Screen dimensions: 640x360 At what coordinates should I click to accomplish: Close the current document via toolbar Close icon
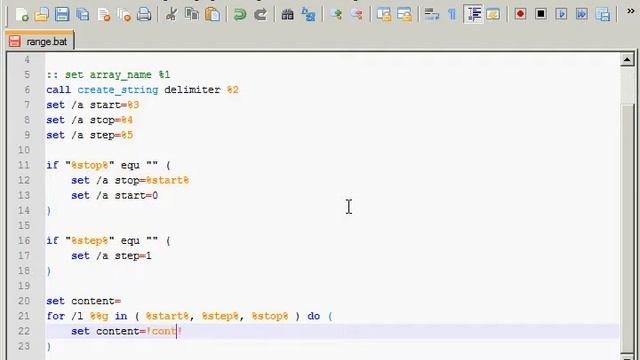click(x=104, y=15)
